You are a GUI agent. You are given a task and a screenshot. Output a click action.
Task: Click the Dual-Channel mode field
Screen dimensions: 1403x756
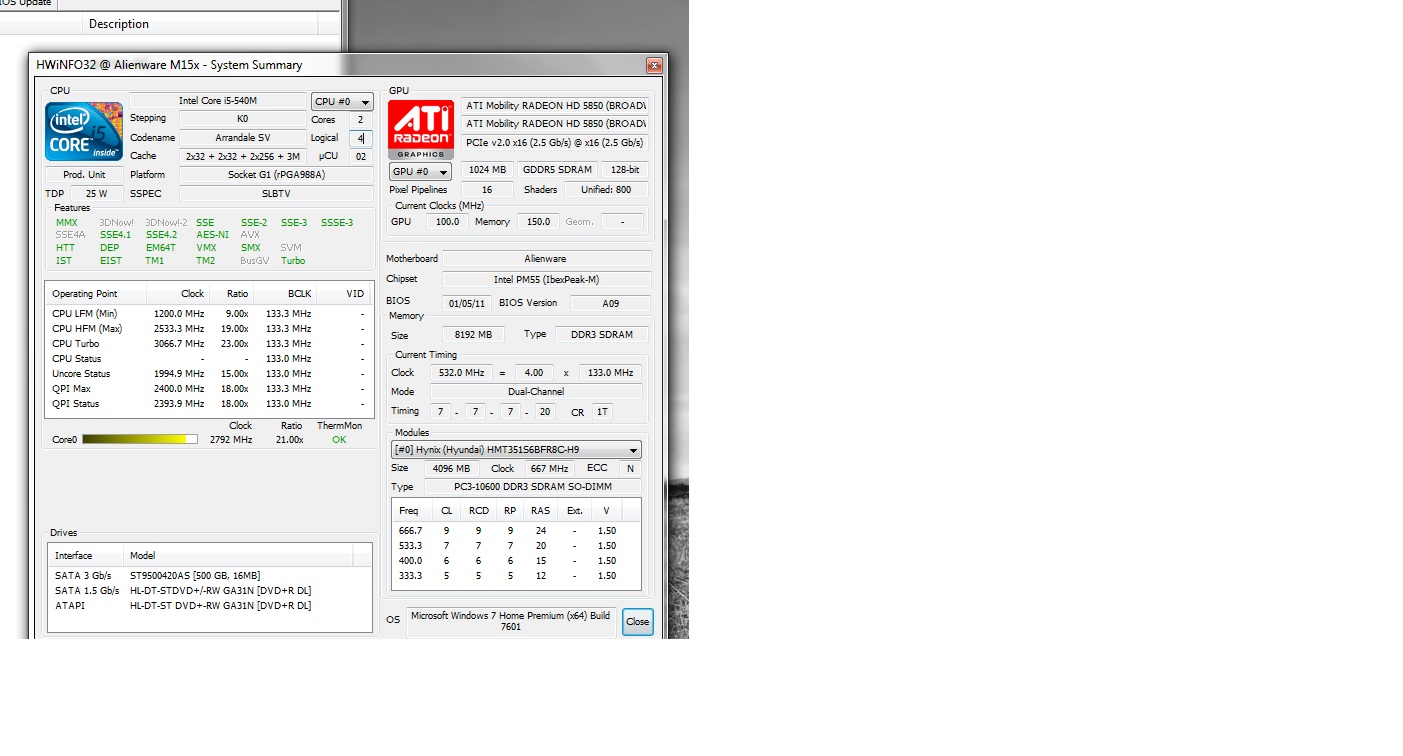(x=536, y=392)
